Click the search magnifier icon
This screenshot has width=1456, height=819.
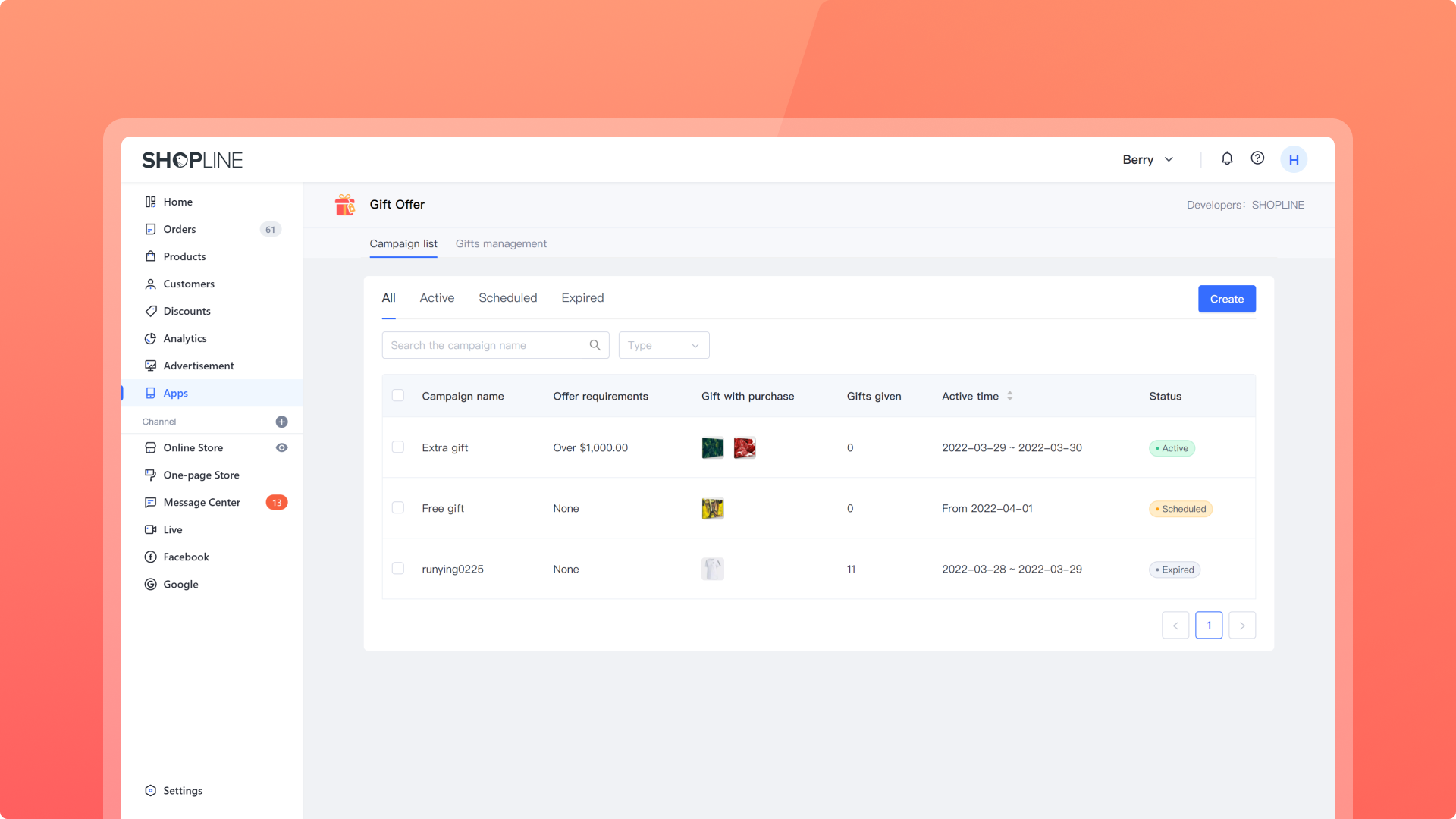click(x=595, y=345)
